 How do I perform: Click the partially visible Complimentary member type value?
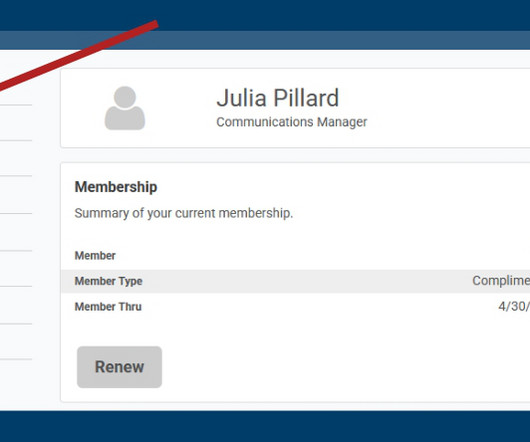[501, 281]
